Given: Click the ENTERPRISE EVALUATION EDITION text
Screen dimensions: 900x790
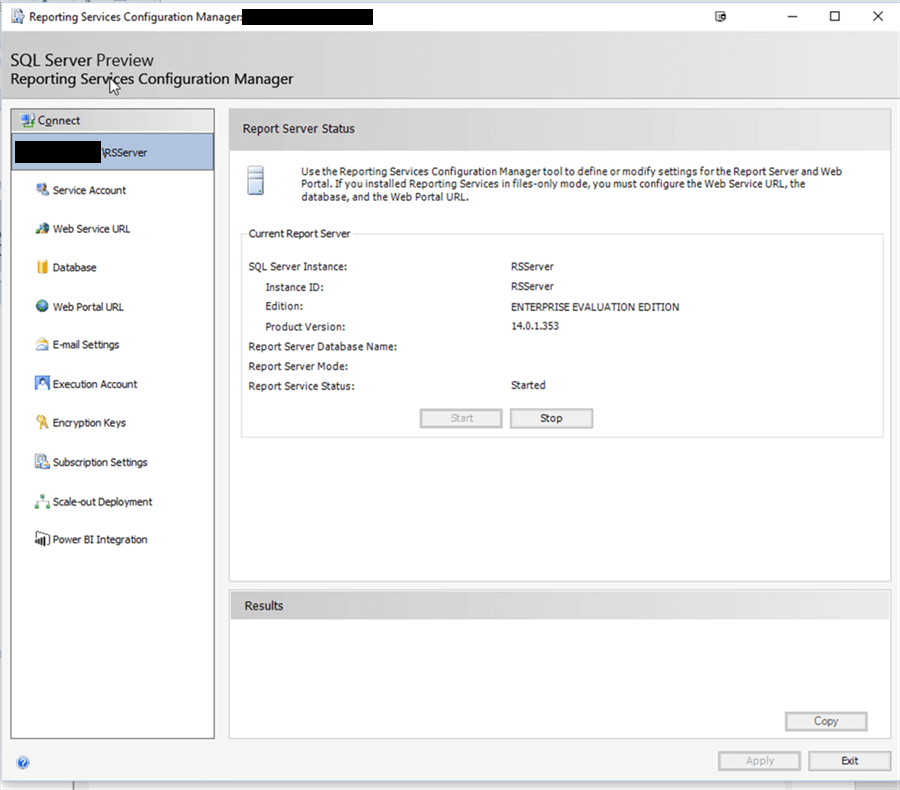Looking at the screenshot, I should (595, 307).
